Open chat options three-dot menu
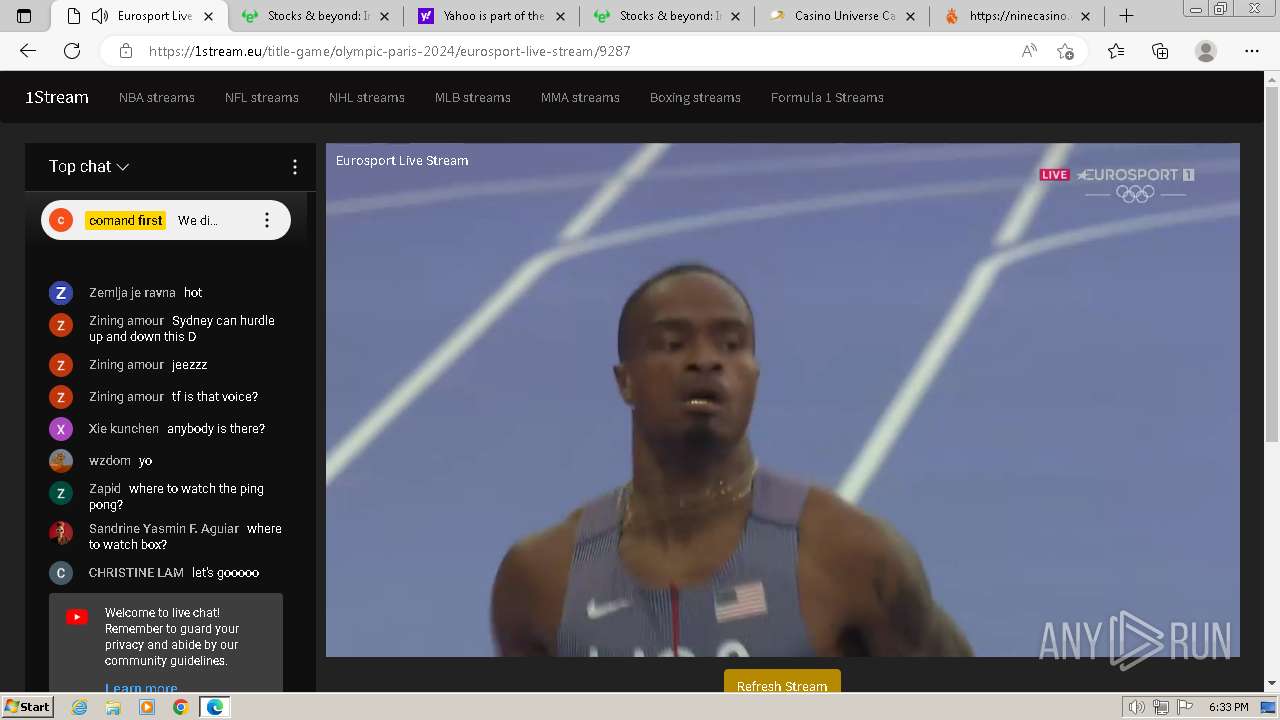Image resolution: width=1280 pixels, height=720 pixels. (x=294, y=167)
